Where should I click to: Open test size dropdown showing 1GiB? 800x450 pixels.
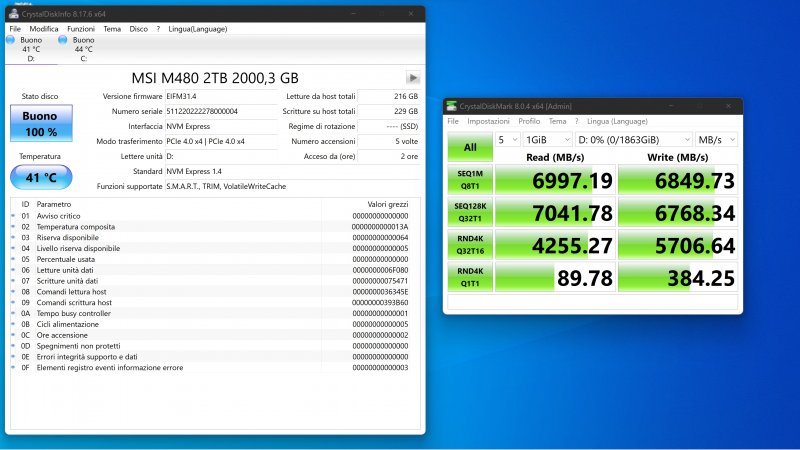click(x=547, y=140)
